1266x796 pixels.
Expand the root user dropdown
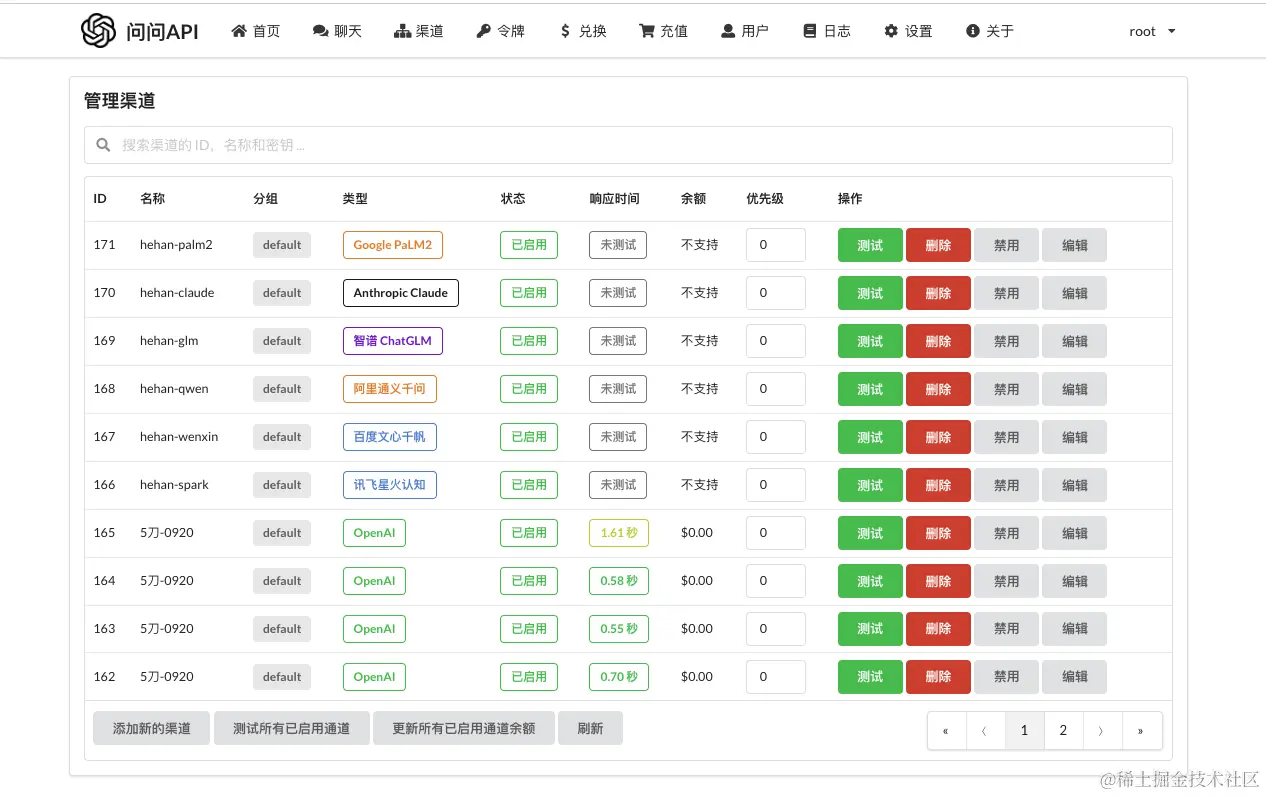tap(1152, 31)
